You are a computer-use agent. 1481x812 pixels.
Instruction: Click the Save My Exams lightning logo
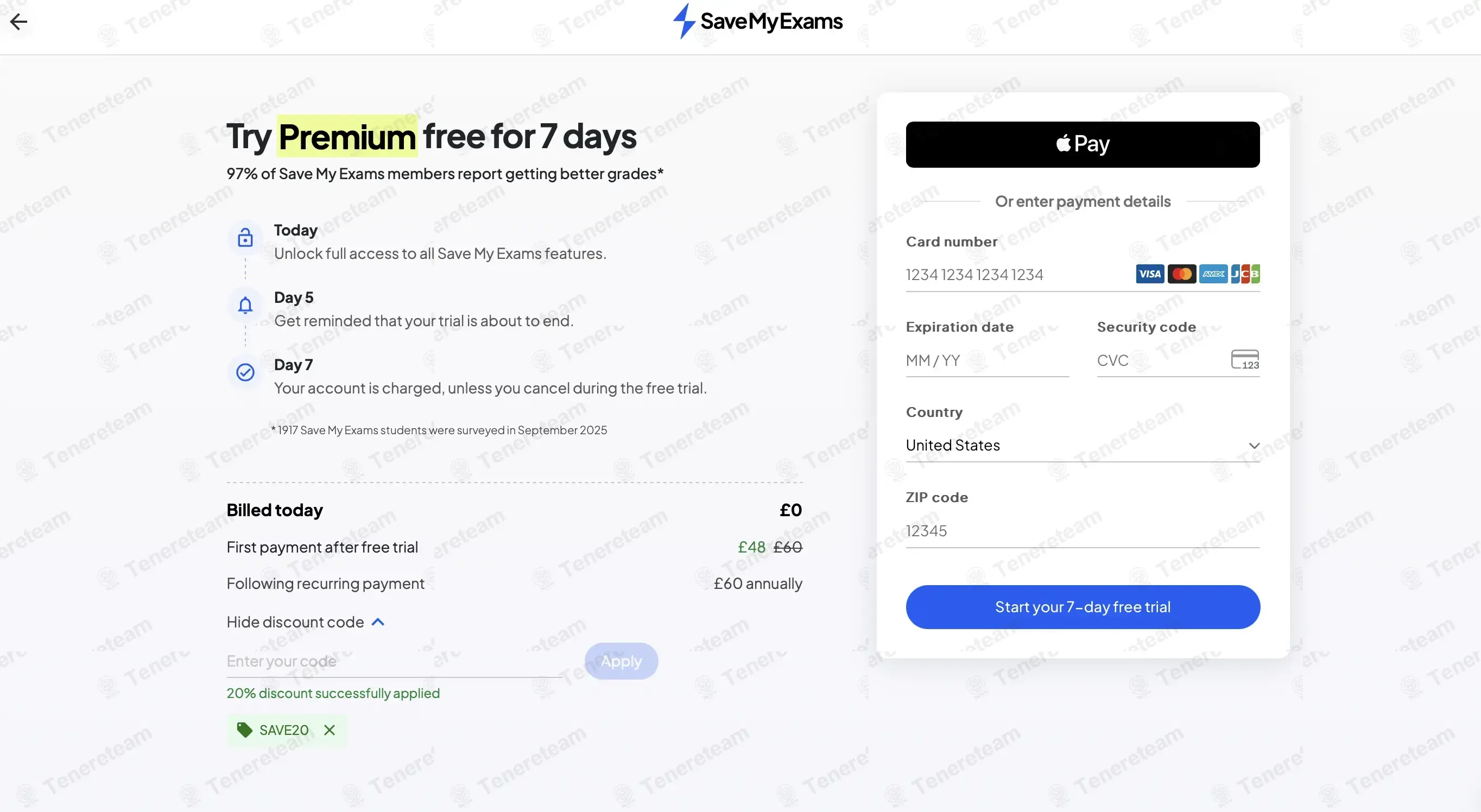[683, 21]
